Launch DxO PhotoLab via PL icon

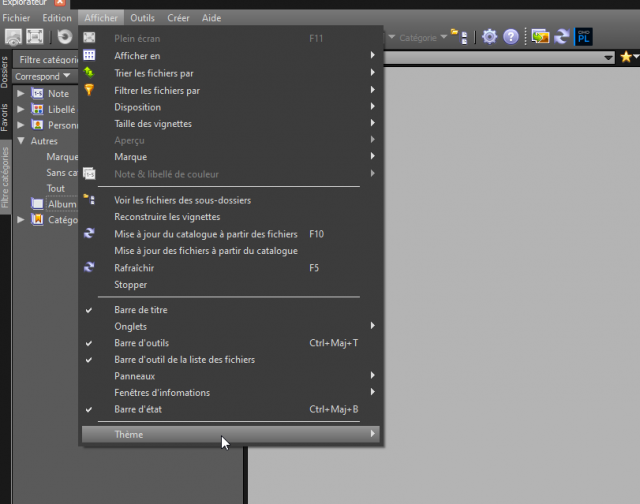(x=583, y=37)
